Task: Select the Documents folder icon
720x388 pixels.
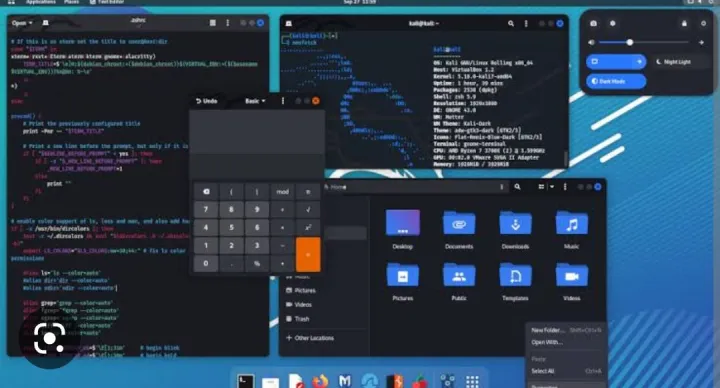Action: [459, 223]
